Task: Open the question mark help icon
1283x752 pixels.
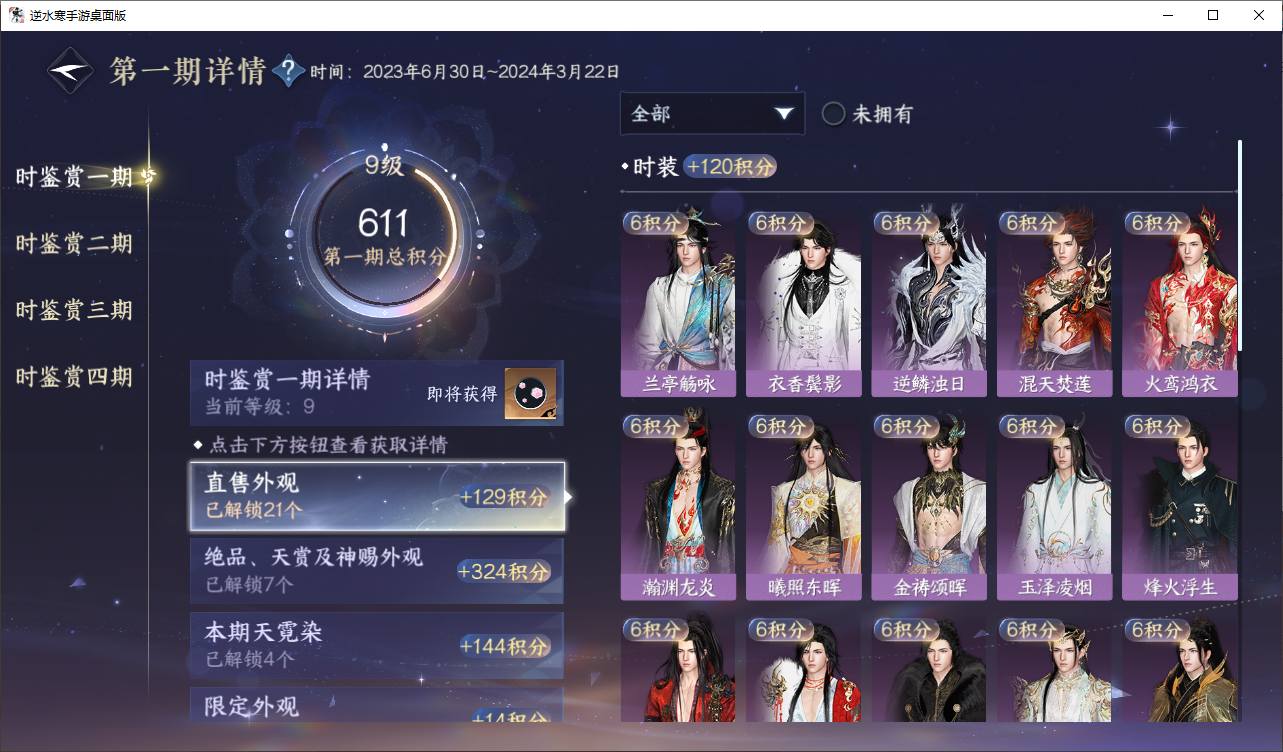Action: pyautogui.click(x=289, y=70)
